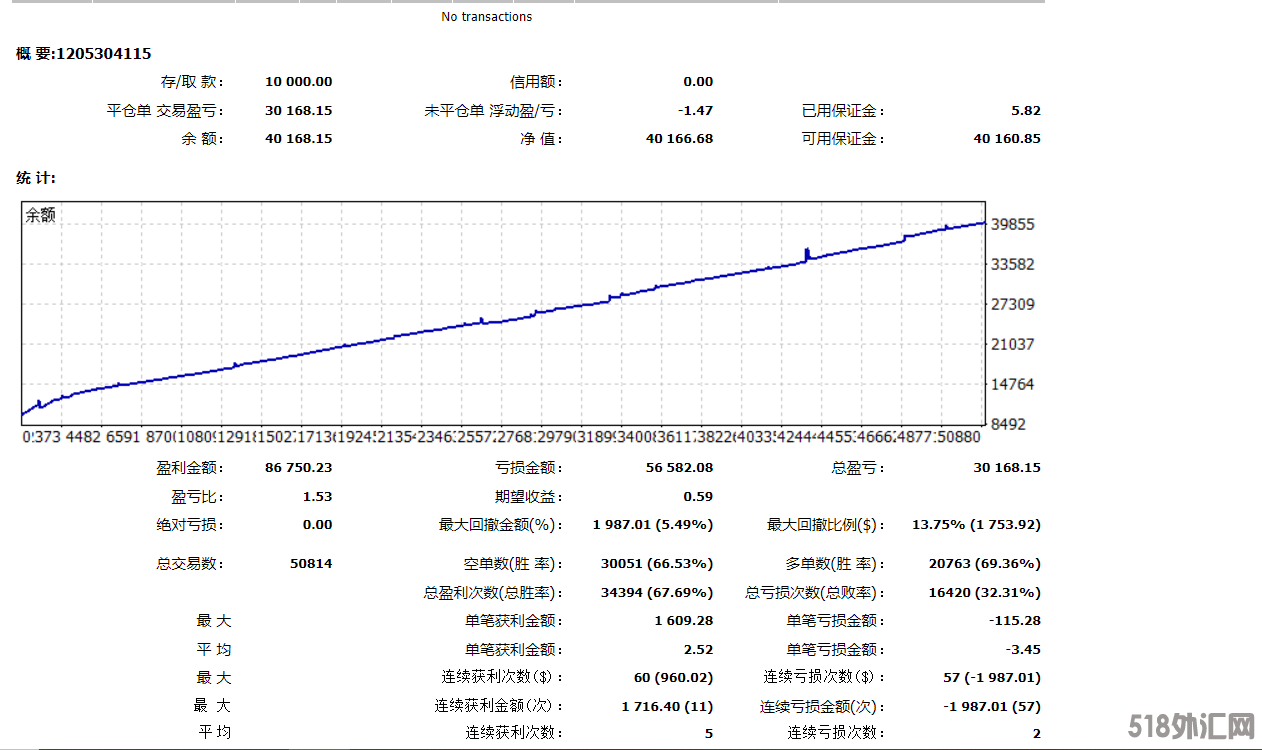Click the largest profit trade 1 609.28
The height and width of the screenshot is (750, 1262).
click(x=684, y=621)
